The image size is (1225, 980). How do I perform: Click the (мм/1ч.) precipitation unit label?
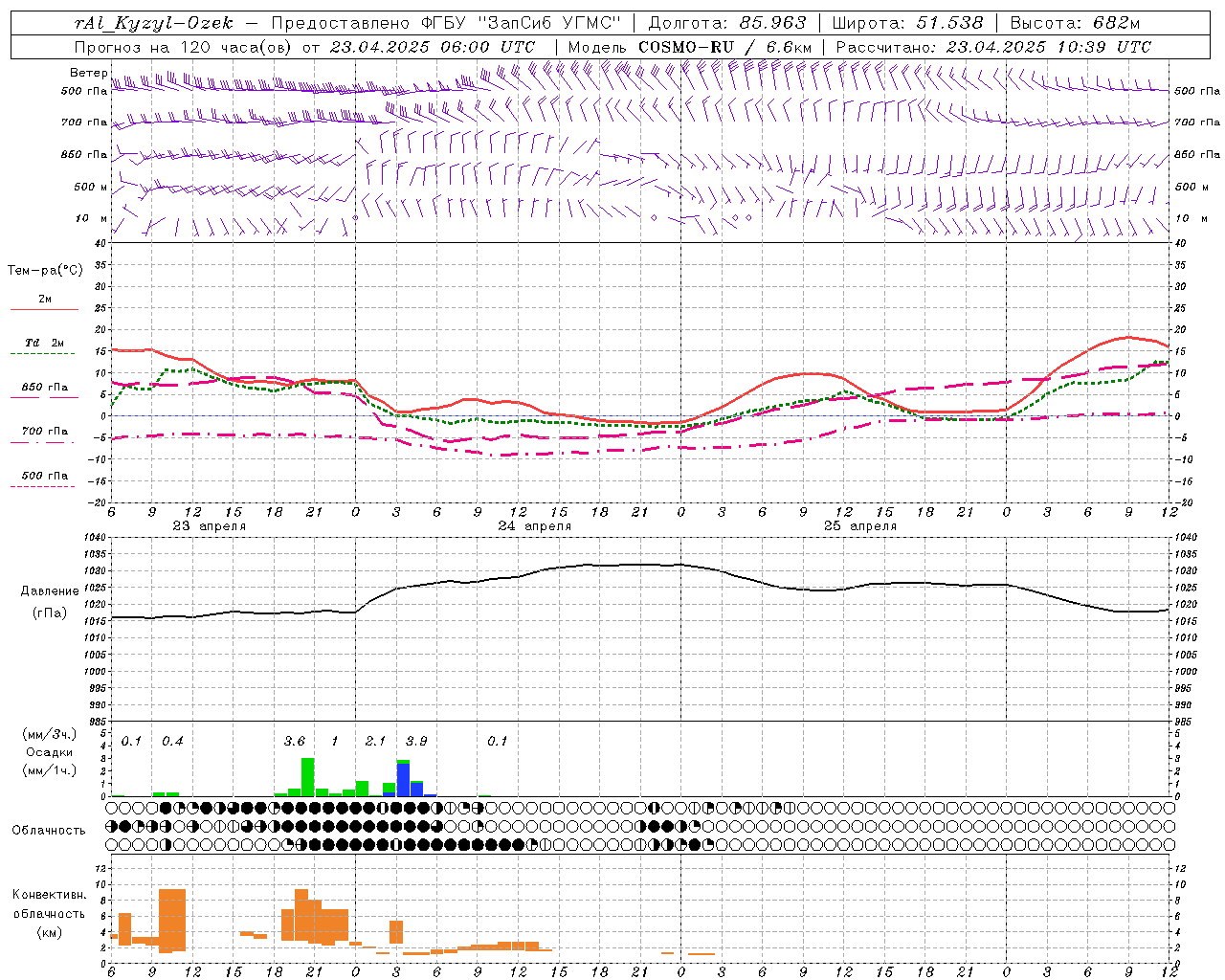pos(50,770)
